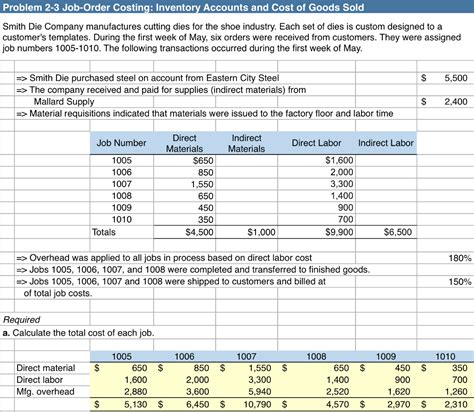Click the 'Mallard Supply' line
This screenshot has width=474, height=412.
pyautogui.click(x=64, y=102)
